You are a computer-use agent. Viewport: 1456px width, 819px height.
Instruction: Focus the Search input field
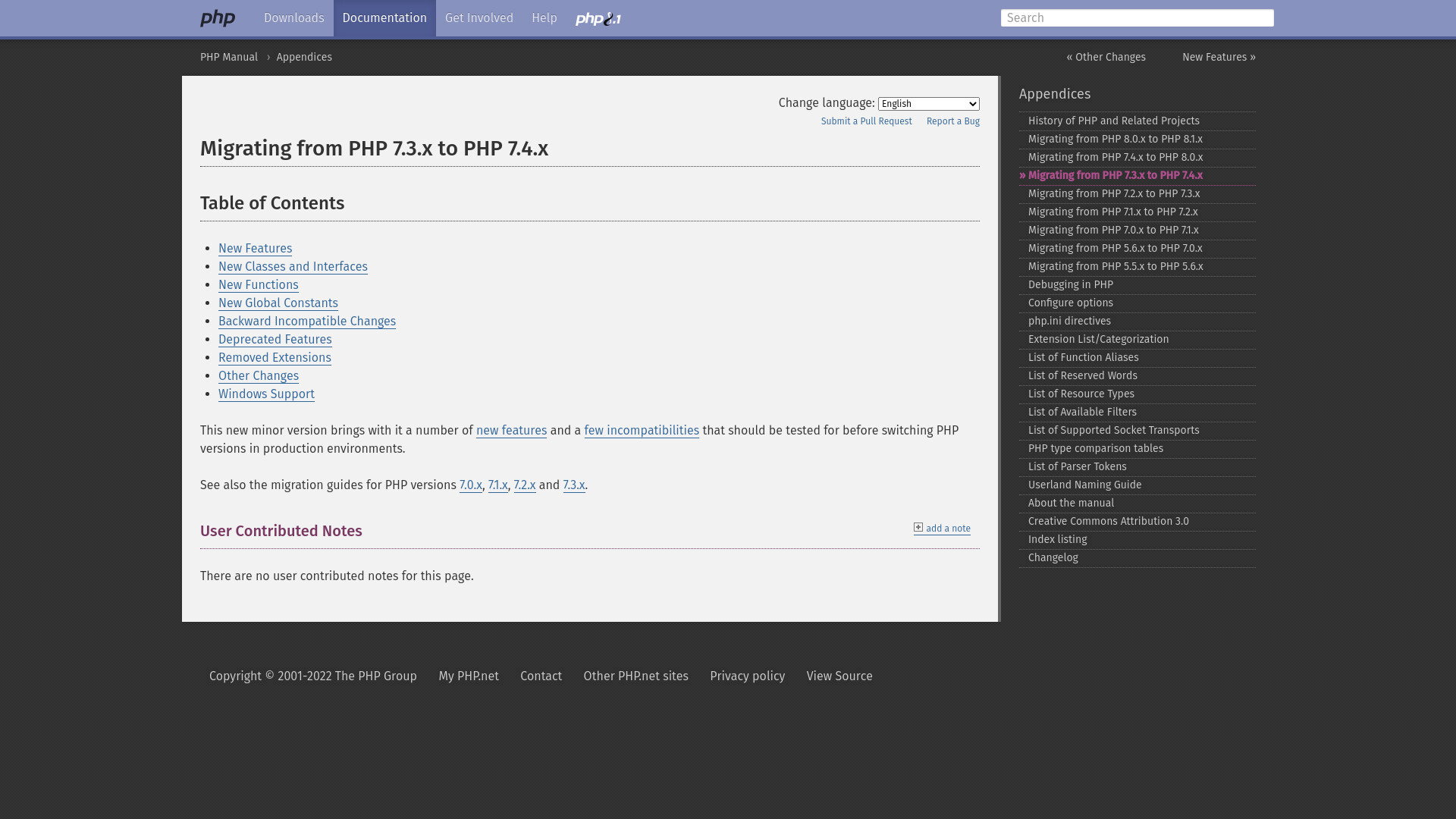[x=1137, y=18]
